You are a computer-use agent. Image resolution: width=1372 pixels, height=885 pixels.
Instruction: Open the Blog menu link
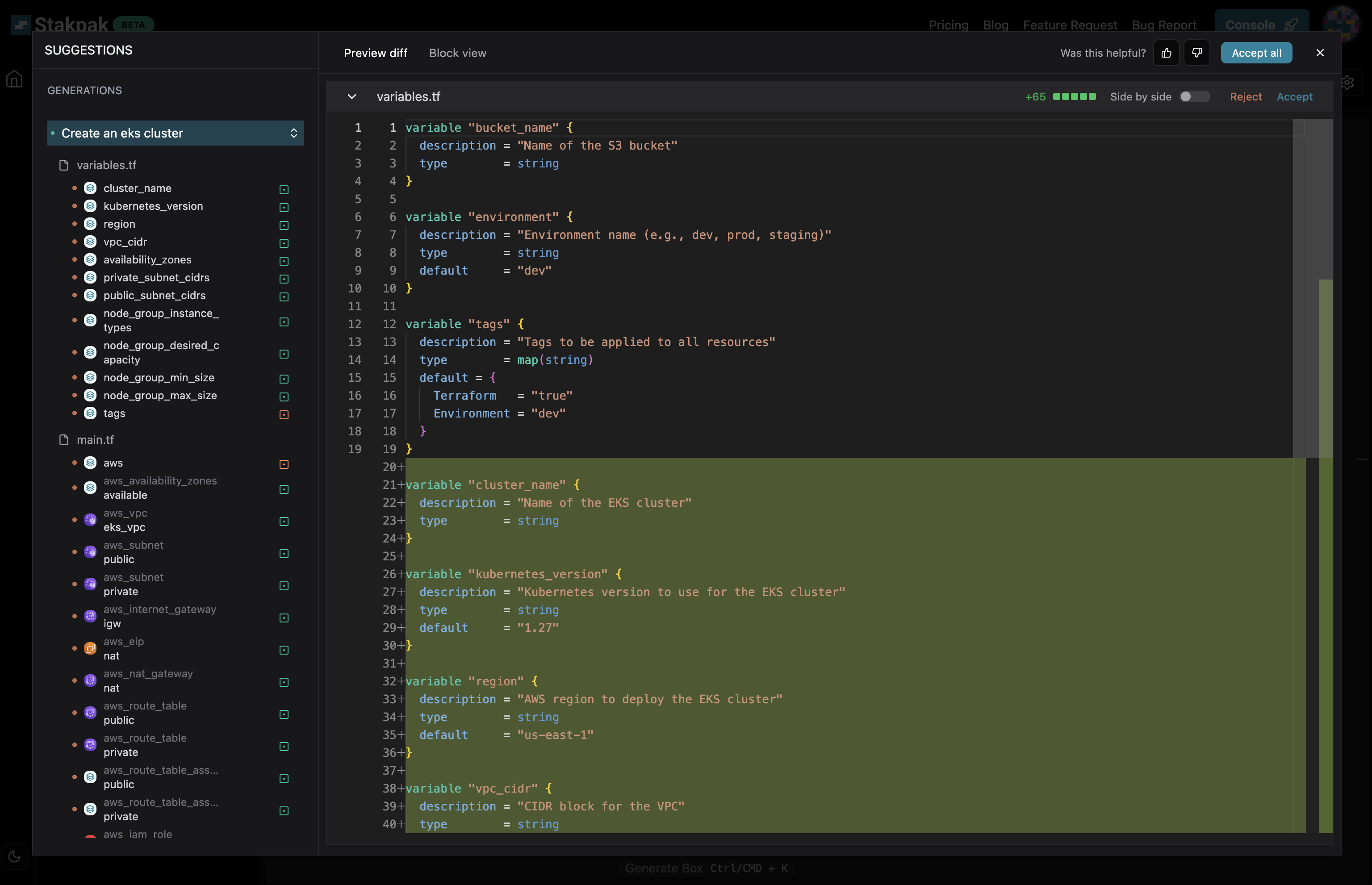[x=996, y=25]
